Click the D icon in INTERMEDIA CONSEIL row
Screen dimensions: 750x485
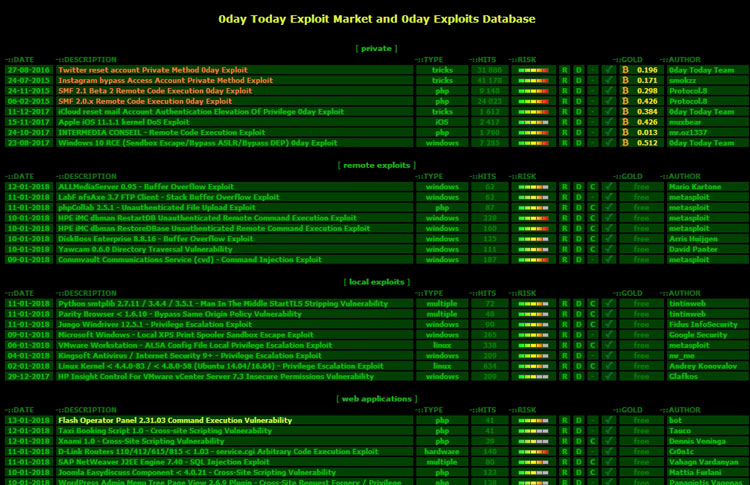[579, 132]
